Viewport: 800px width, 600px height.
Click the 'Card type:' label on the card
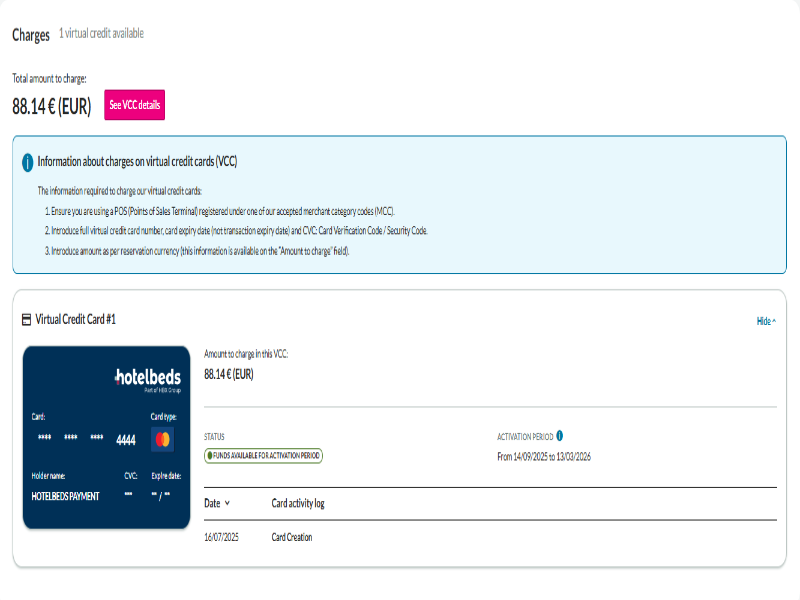click(163, 417)
